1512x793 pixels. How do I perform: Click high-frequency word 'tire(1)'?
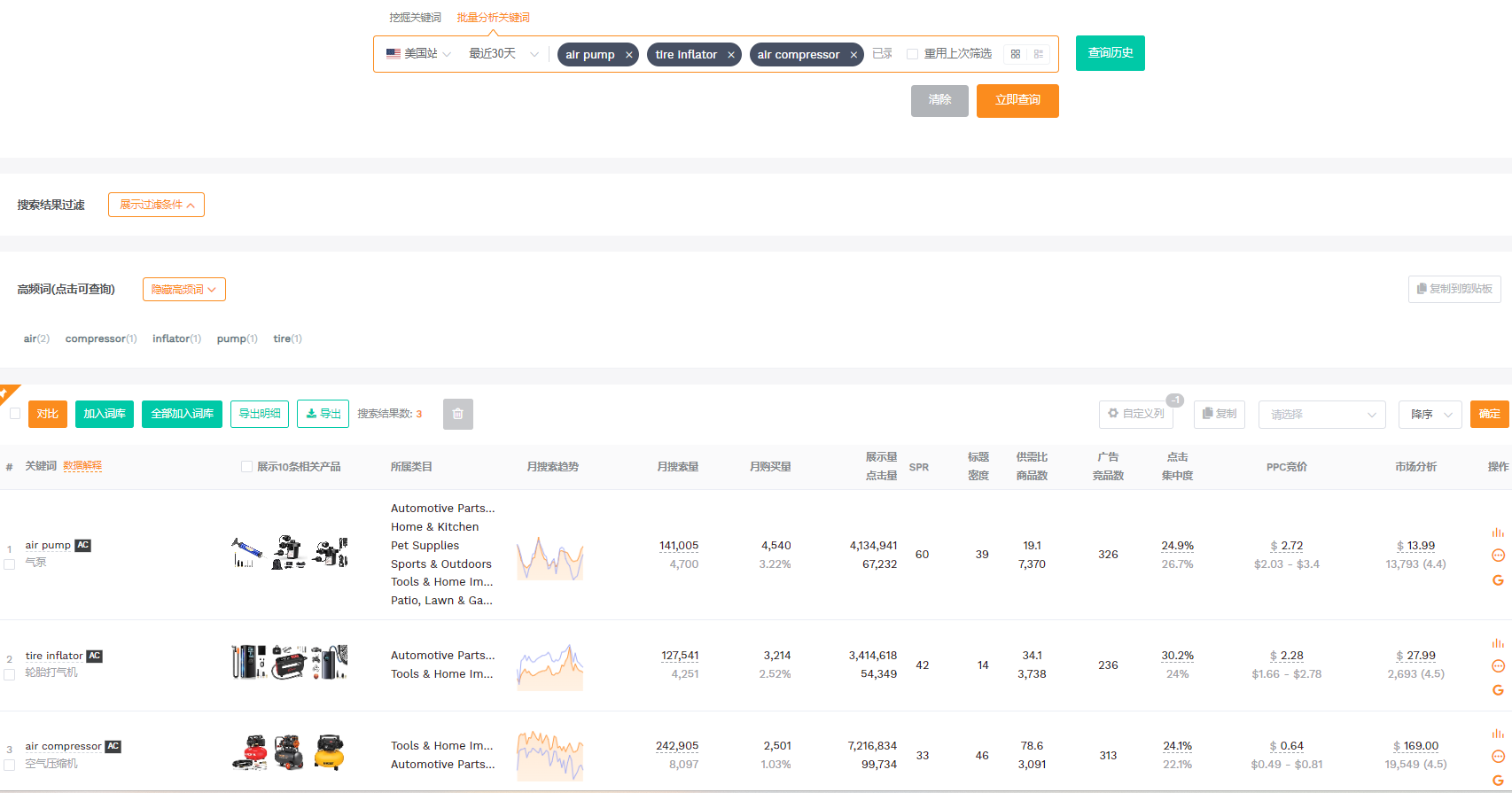pos(287,339)
